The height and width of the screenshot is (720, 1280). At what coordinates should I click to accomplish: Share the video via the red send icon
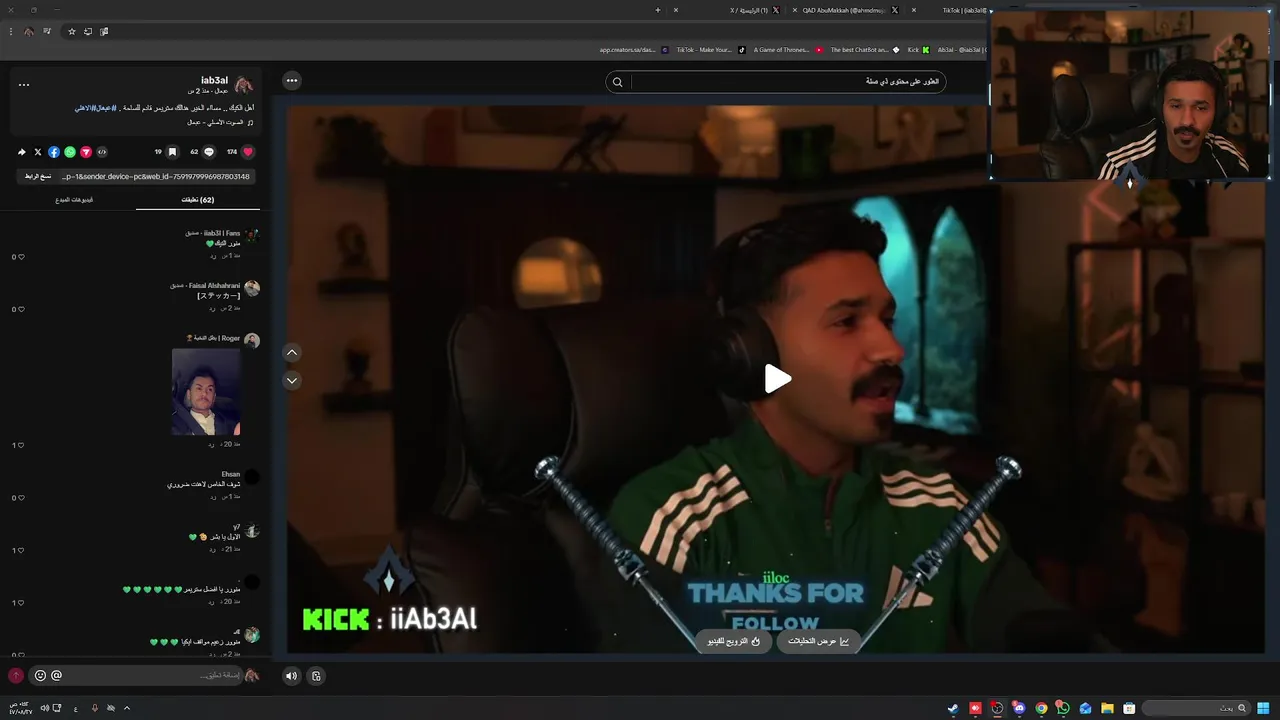(x=86, y=152)
